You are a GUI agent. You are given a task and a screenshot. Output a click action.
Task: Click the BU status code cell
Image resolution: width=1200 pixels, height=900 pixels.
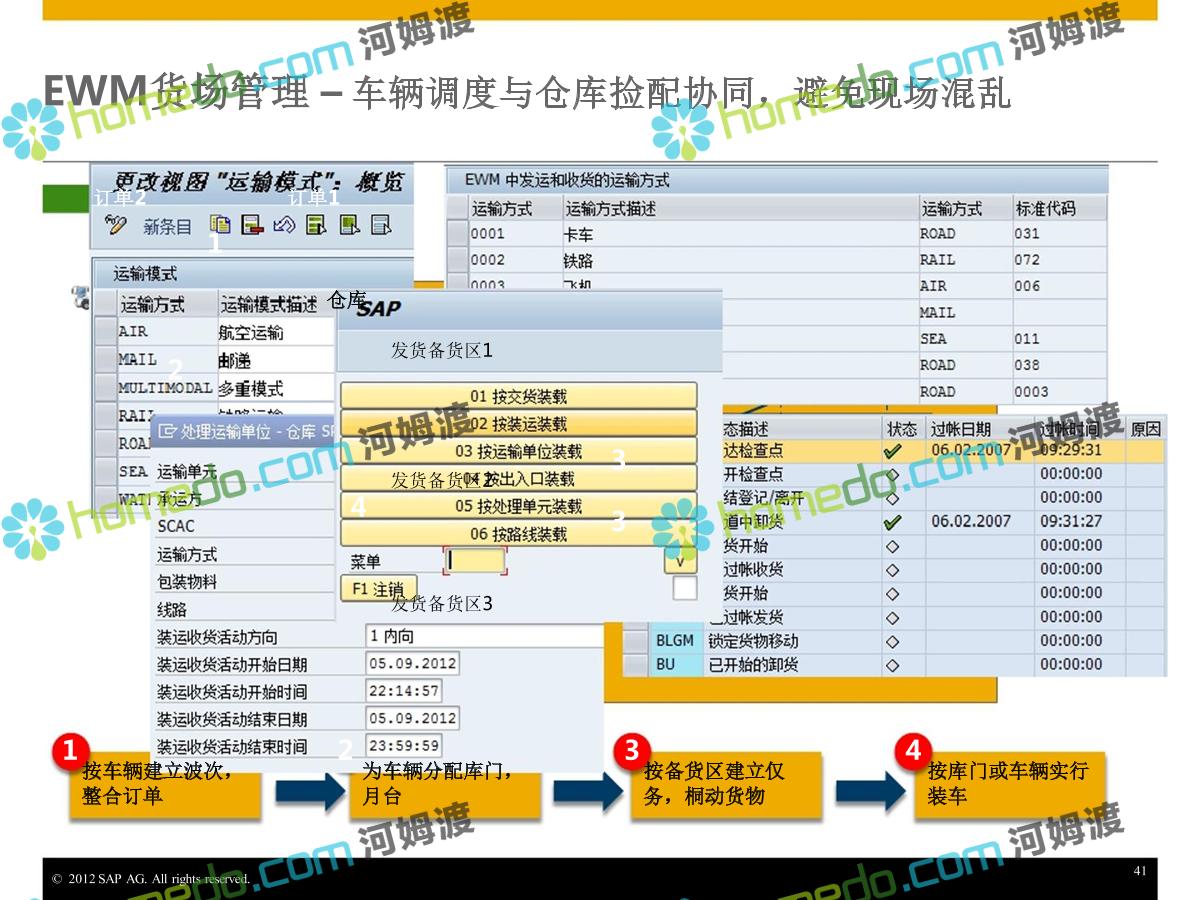[x=675, y=664]
